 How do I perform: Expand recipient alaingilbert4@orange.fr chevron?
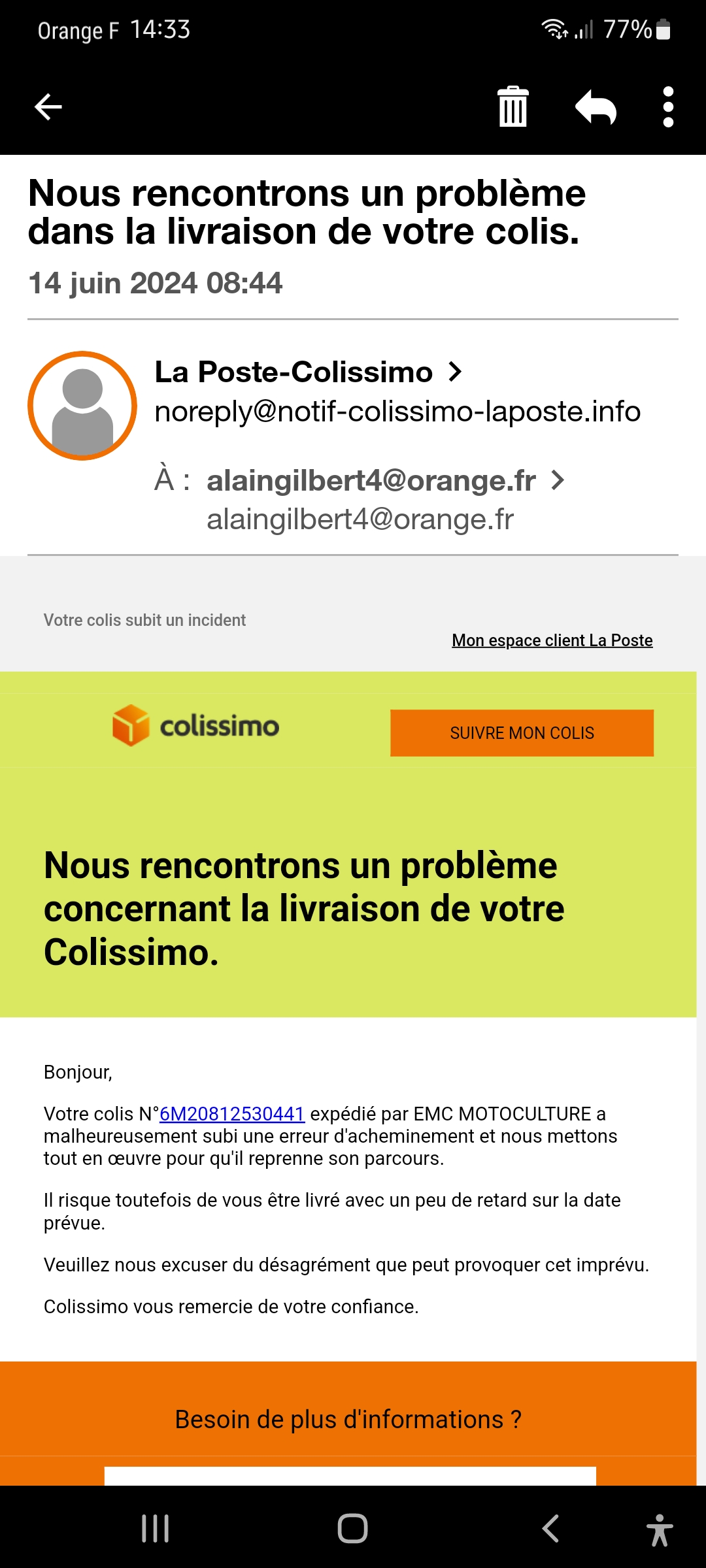[x=558, y=480]
